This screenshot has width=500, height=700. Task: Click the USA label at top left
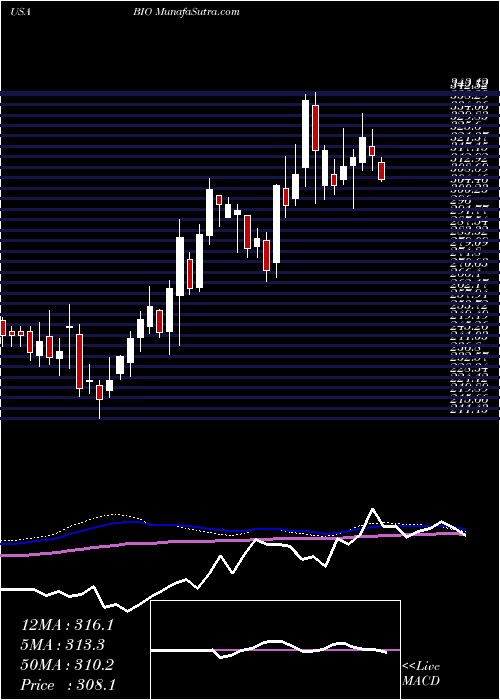(x=21, y=12)
